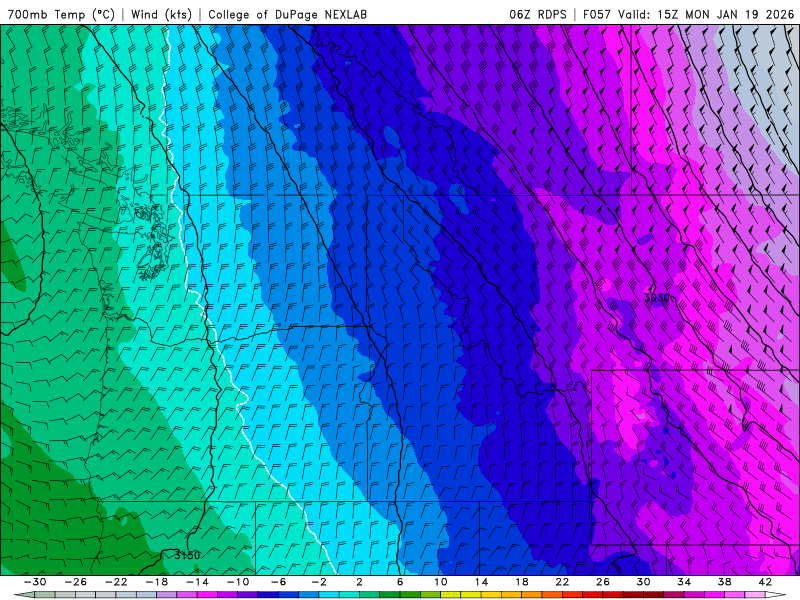Click the "-26" color scale label
This screenshot has width=800, height=600.
[76, 582]
